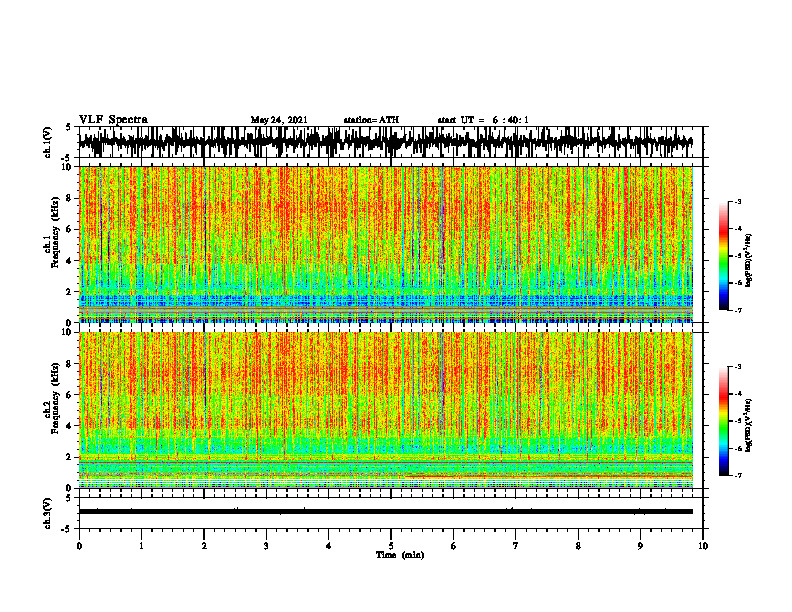Viewport: 792px width, 612px height.
Task: Click inside the ch.1 frequency spectrogram
Action: tap(386, 244)
